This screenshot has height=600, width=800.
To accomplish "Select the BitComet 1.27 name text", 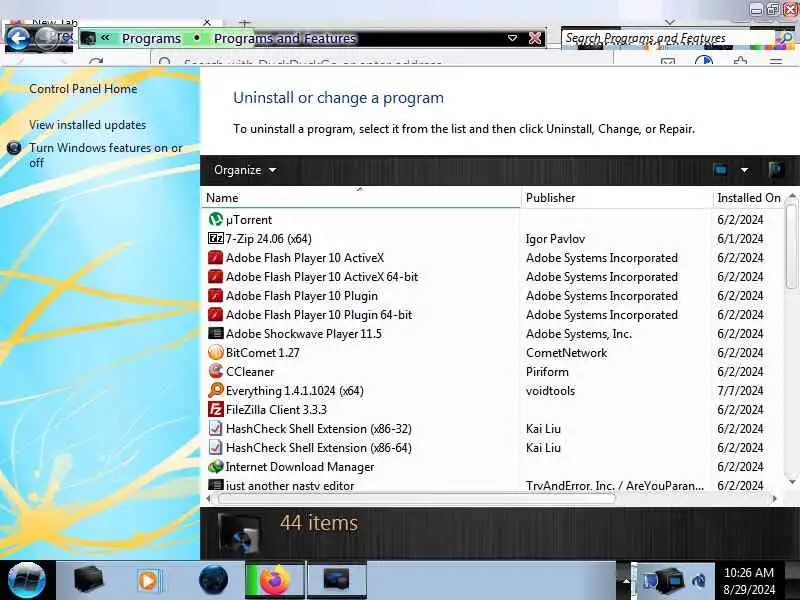I will (x=263, y=353).
